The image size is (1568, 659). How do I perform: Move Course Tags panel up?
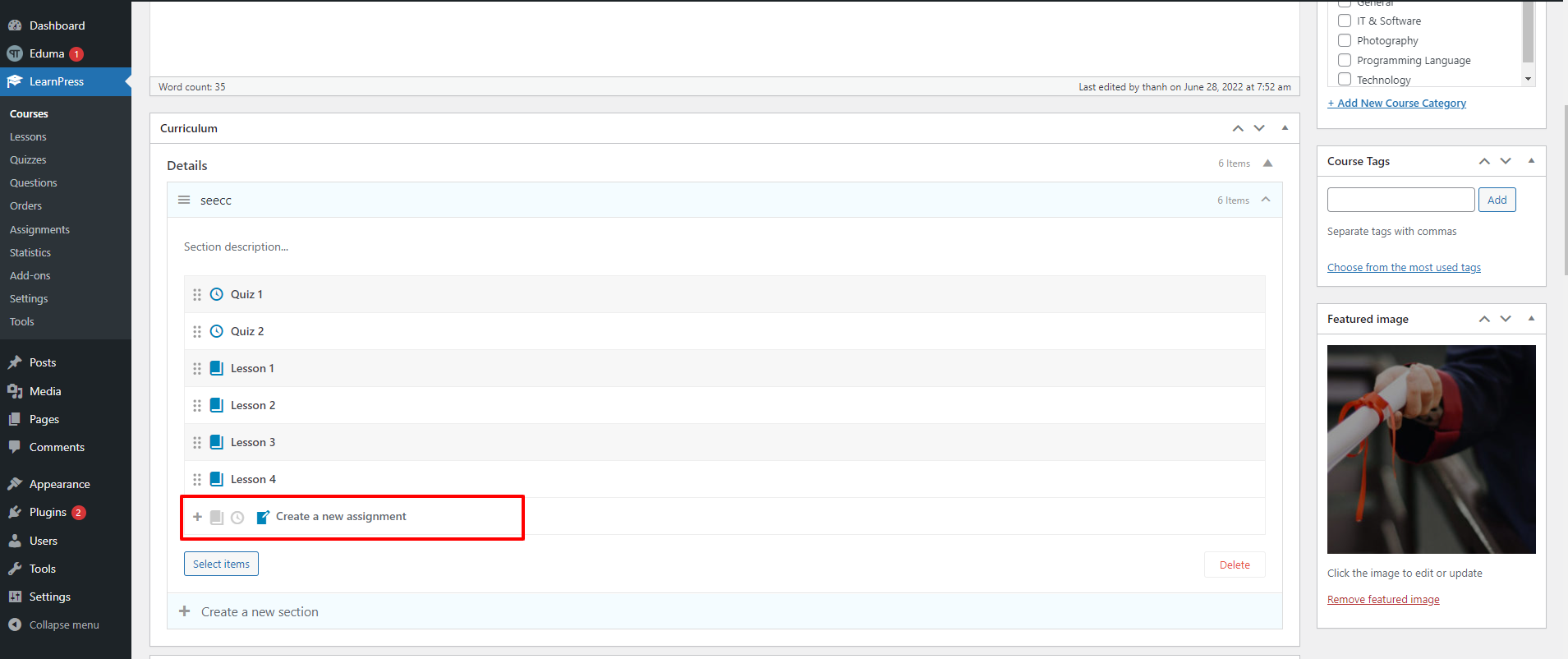[x=1484, y=161]
